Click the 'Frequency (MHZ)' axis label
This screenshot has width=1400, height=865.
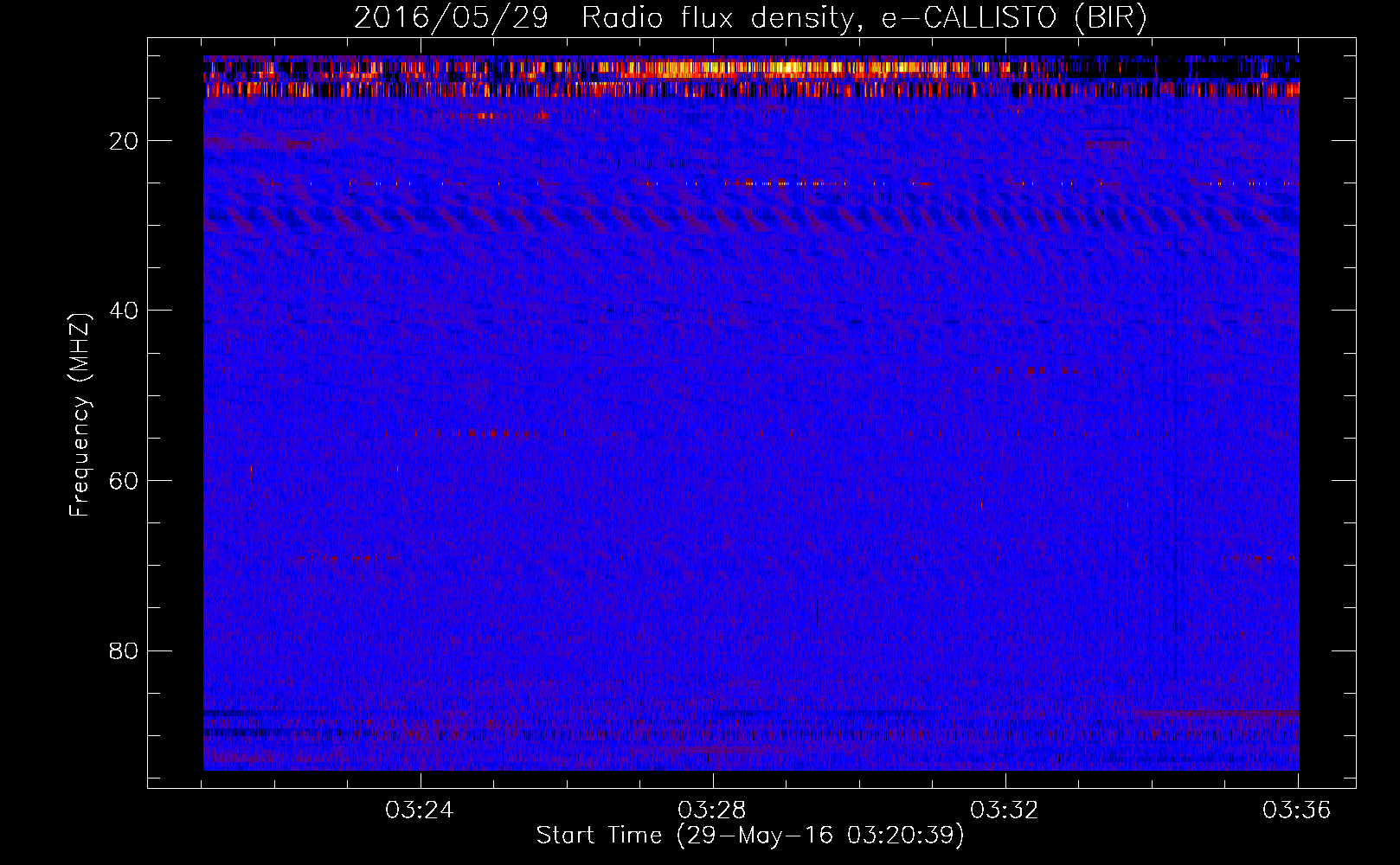pyautogui.click(x=80, y=414)
